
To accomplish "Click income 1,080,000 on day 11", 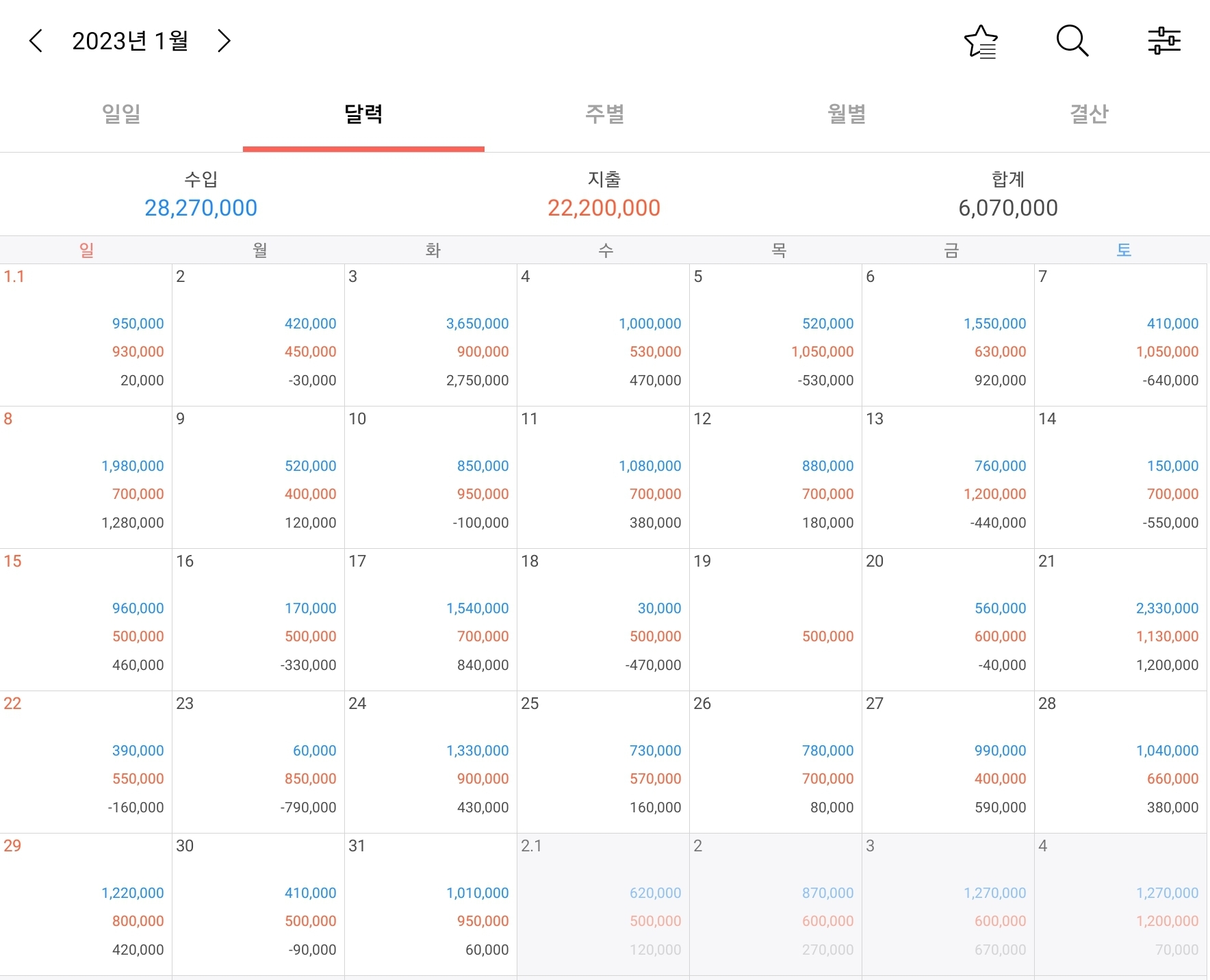I will pyautogui.click(x=650, y=466).
